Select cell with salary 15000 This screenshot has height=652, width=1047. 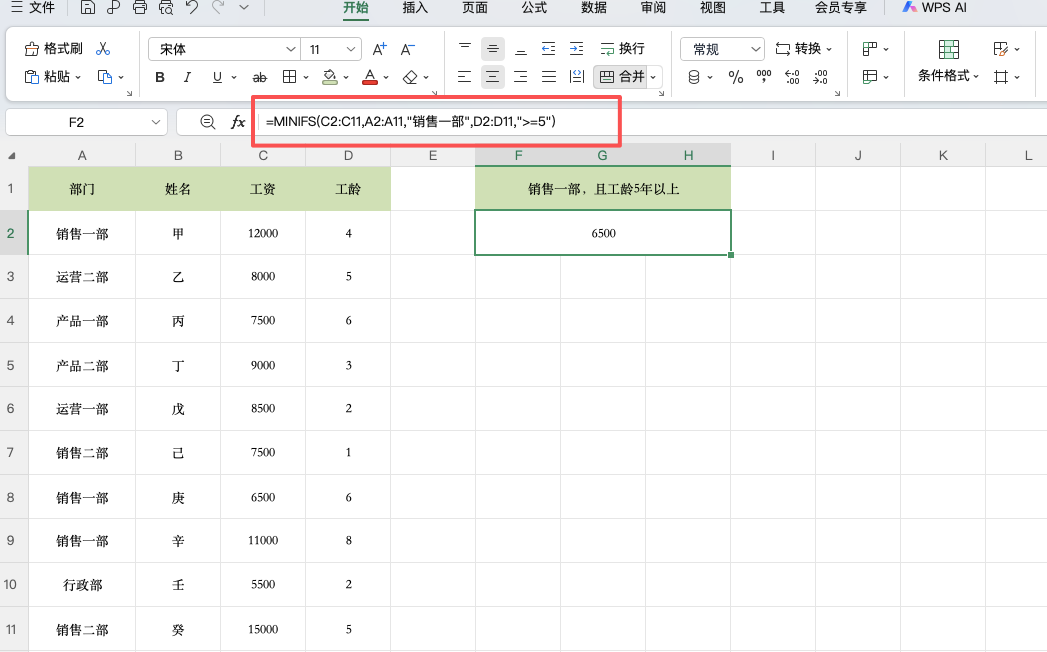coord(263,629)
